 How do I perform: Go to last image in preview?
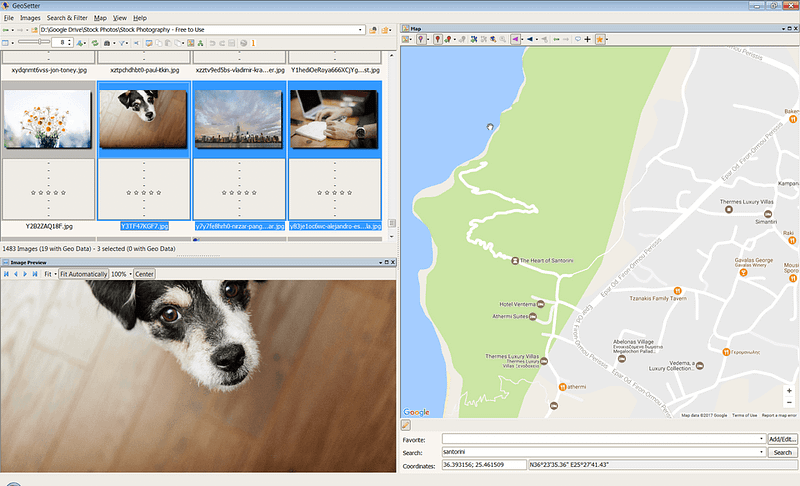pos(35,274)
